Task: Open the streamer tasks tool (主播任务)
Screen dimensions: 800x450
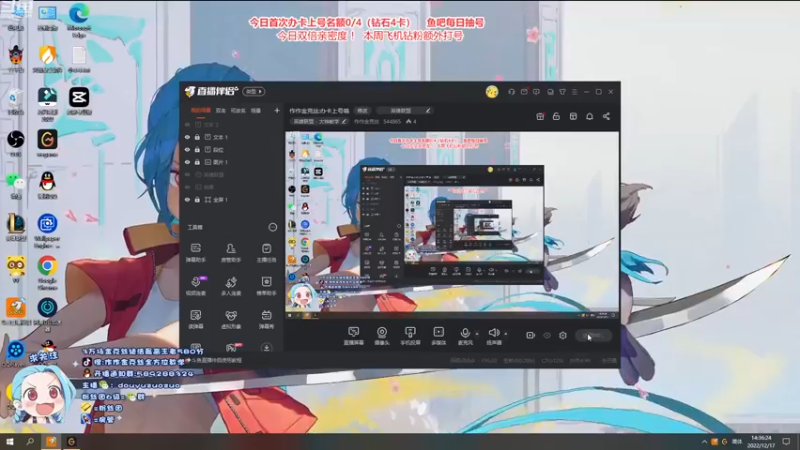Action: click(266, 253)
